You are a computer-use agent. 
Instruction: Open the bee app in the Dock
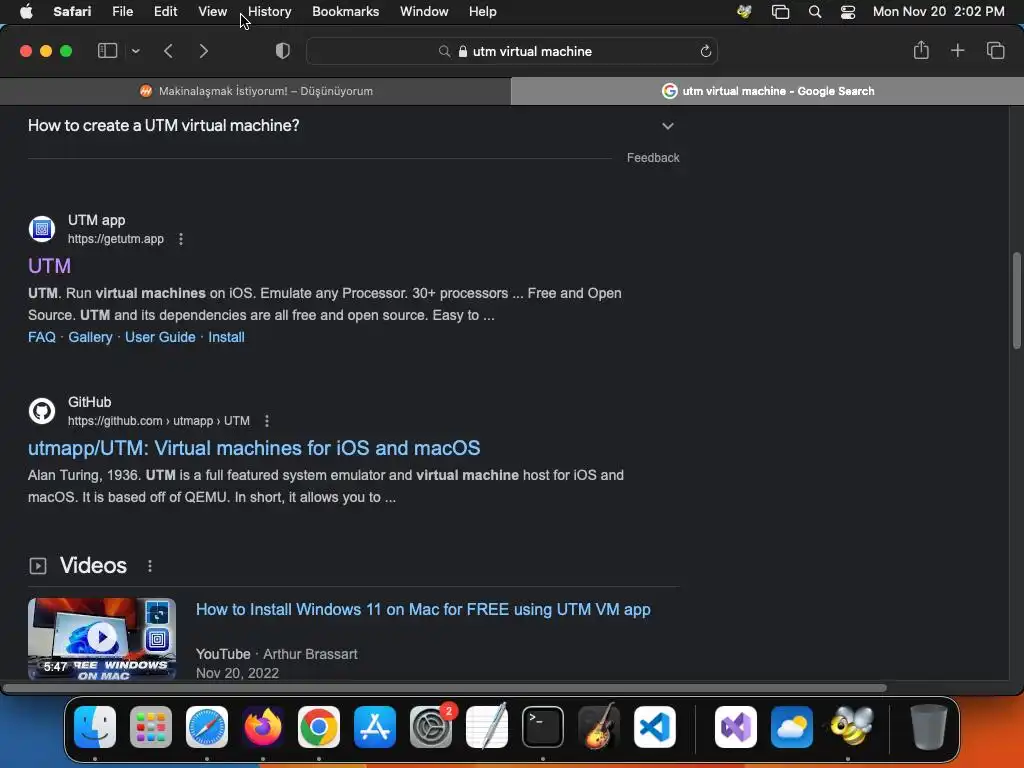[x=851, y=727]
